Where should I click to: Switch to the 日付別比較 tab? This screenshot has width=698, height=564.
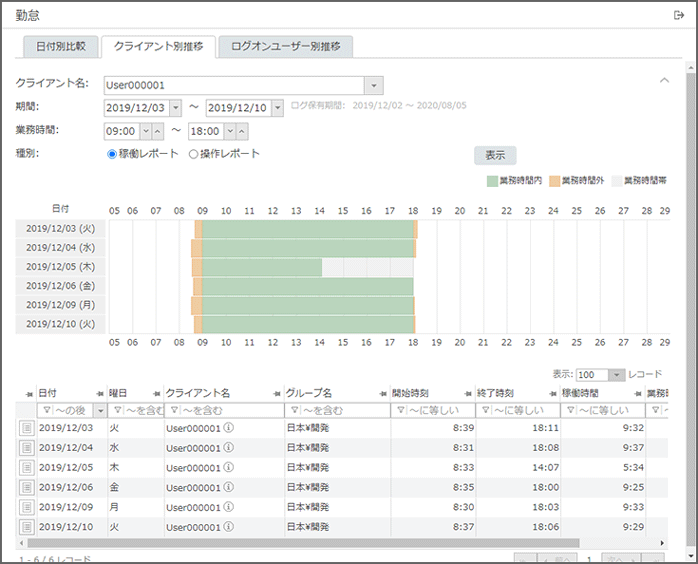coord(61,47)
